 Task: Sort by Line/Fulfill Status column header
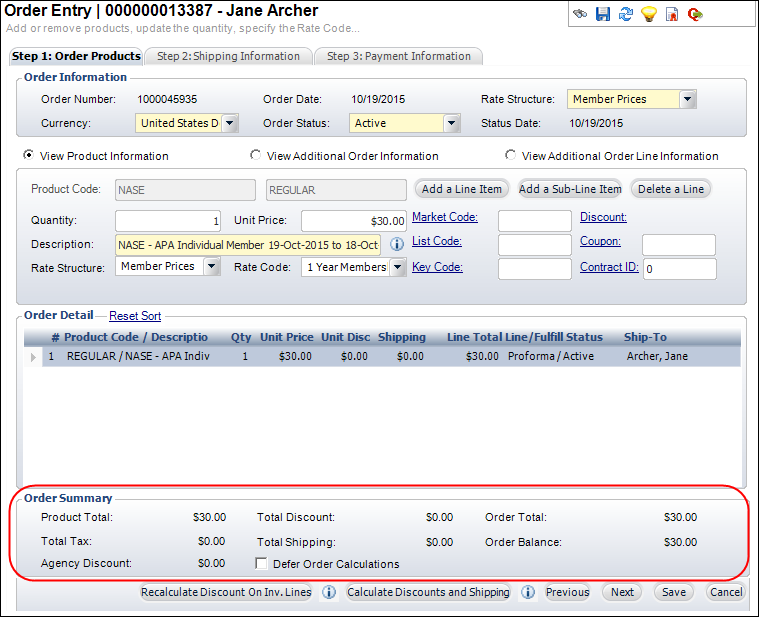(x=554, y=337)
